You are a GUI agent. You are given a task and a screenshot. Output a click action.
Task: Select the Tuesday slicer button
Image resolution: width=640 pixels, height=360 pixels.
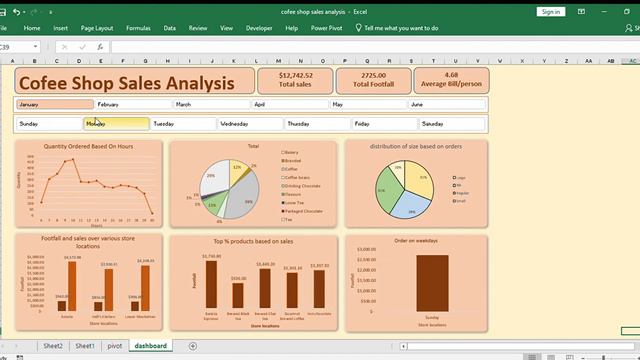tap(183, 124)
